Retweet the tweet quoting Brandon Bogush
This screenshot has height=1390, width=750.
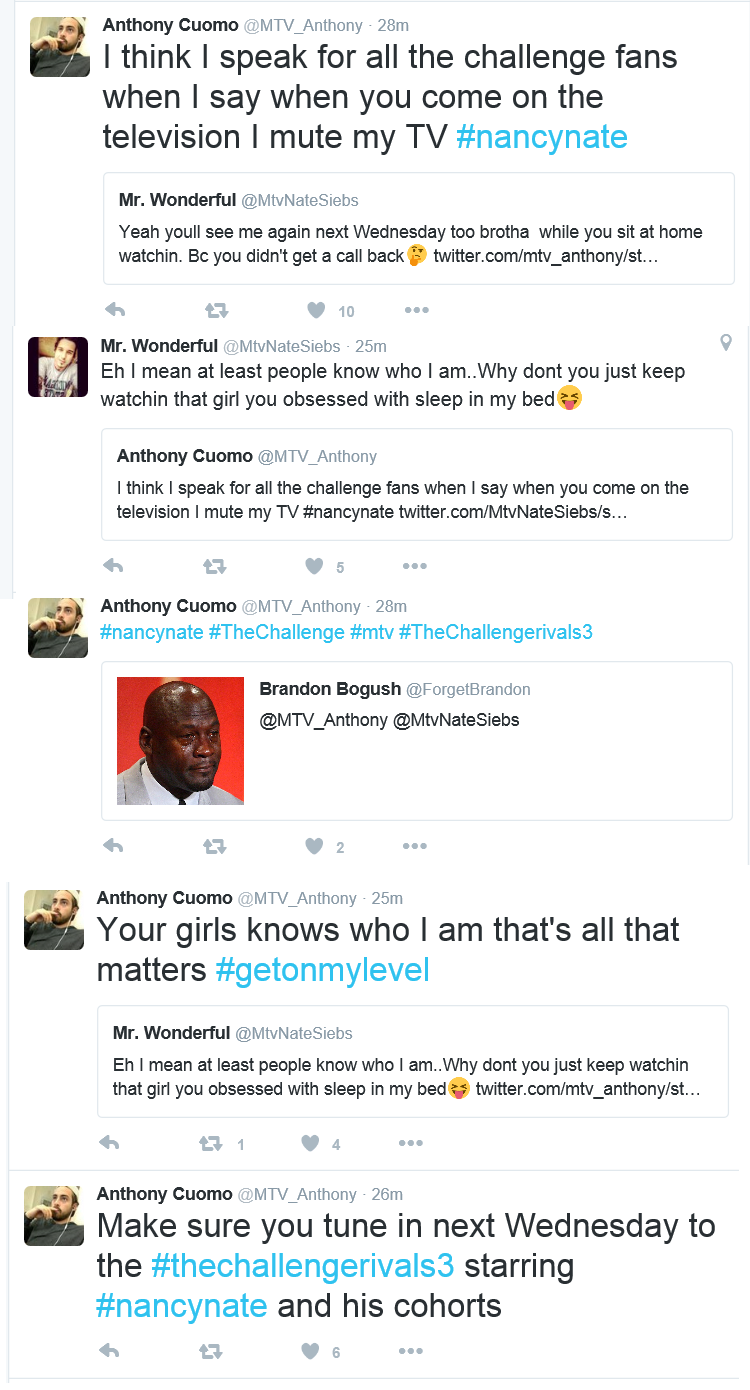(x=214, y=846)
